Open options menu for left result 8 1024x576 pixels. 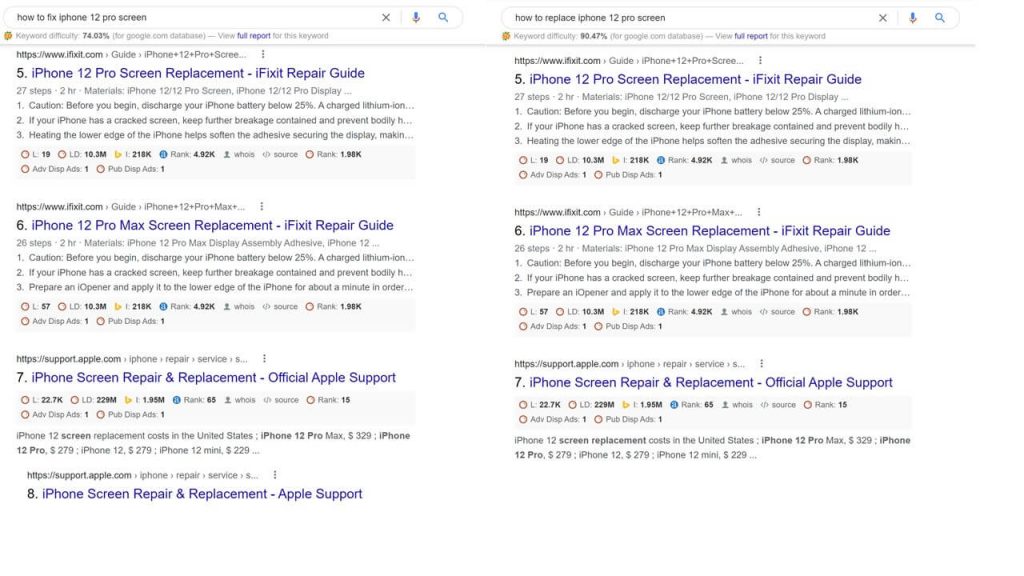275,475
